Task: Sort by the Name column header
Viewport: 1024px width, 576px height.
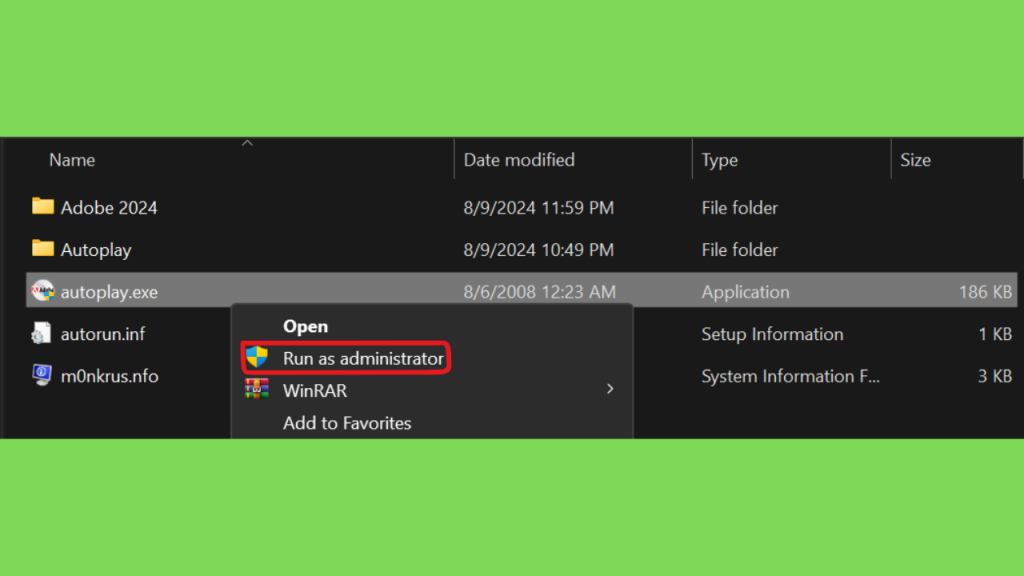Action: [72, 160]
